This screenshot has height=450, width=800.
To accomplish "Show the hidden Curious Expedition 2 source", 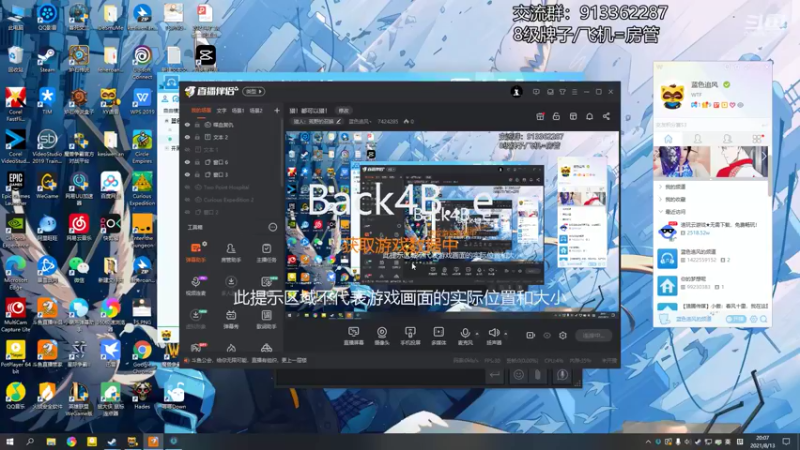I will [187, 200].
